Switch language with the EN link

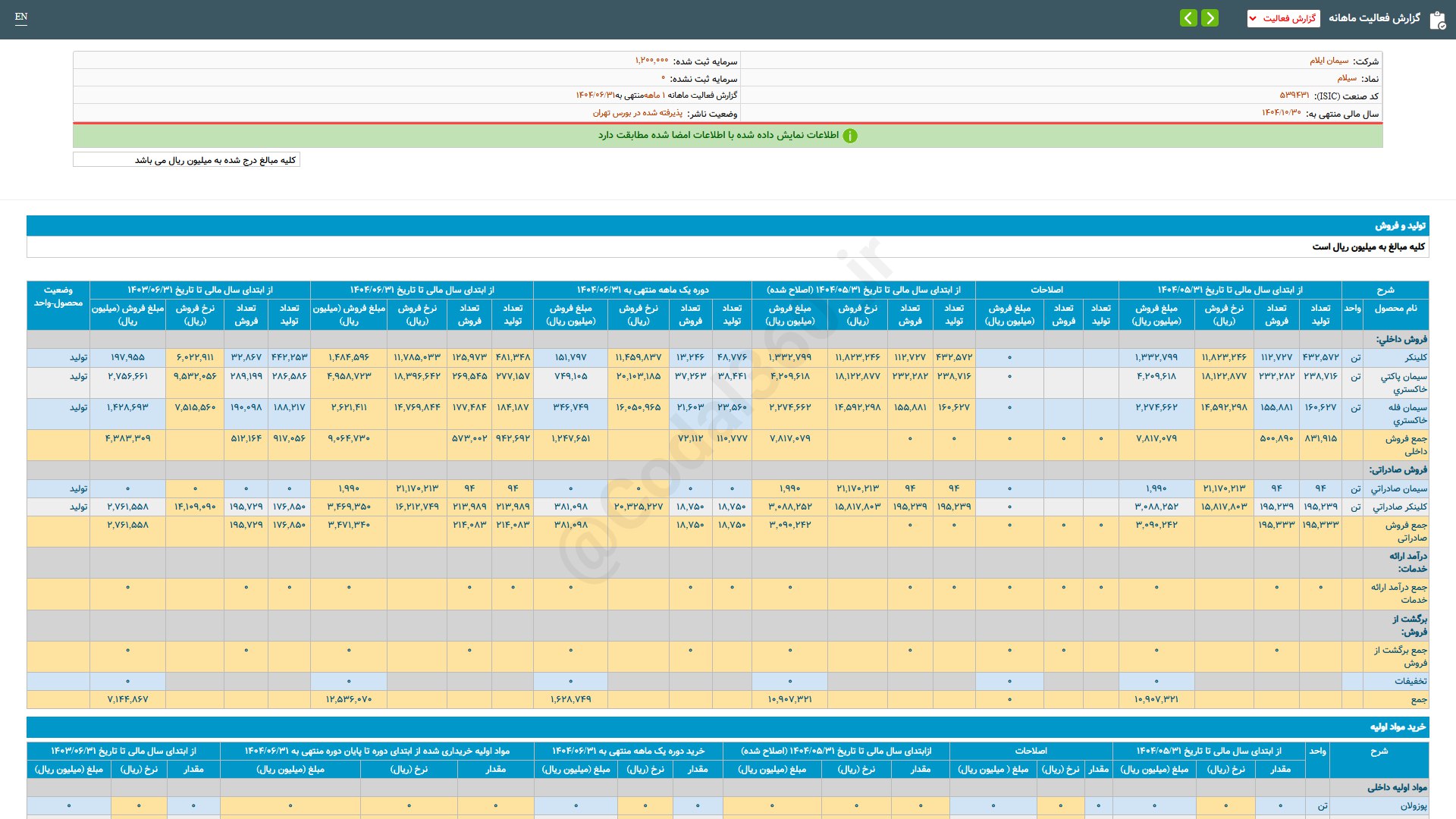pyautogui.click(x=21, y=17)
